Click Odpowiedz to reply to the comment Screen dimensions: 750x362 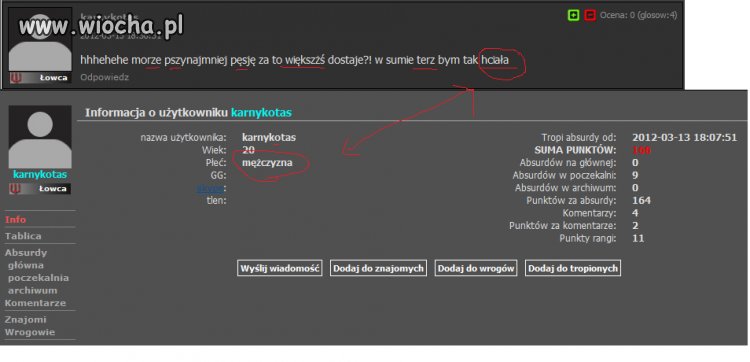[104, 77]
